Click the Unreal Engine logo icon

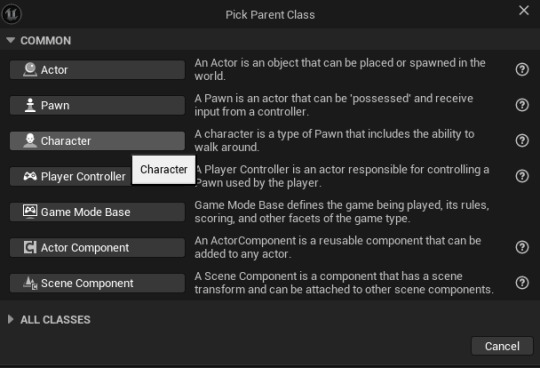pos(12,14)
